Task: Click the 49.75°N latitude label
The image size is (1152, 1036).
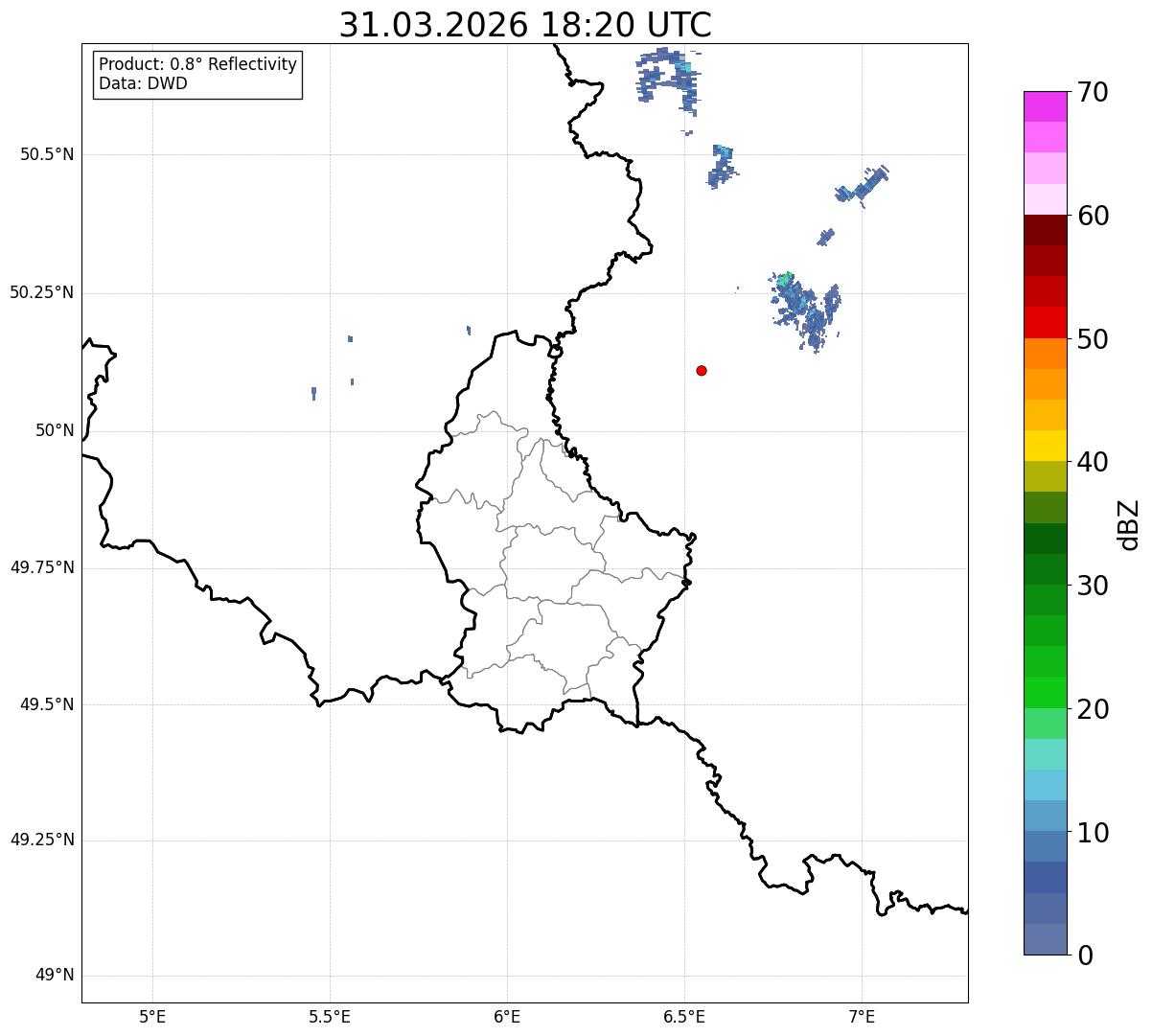Action: 41,567
